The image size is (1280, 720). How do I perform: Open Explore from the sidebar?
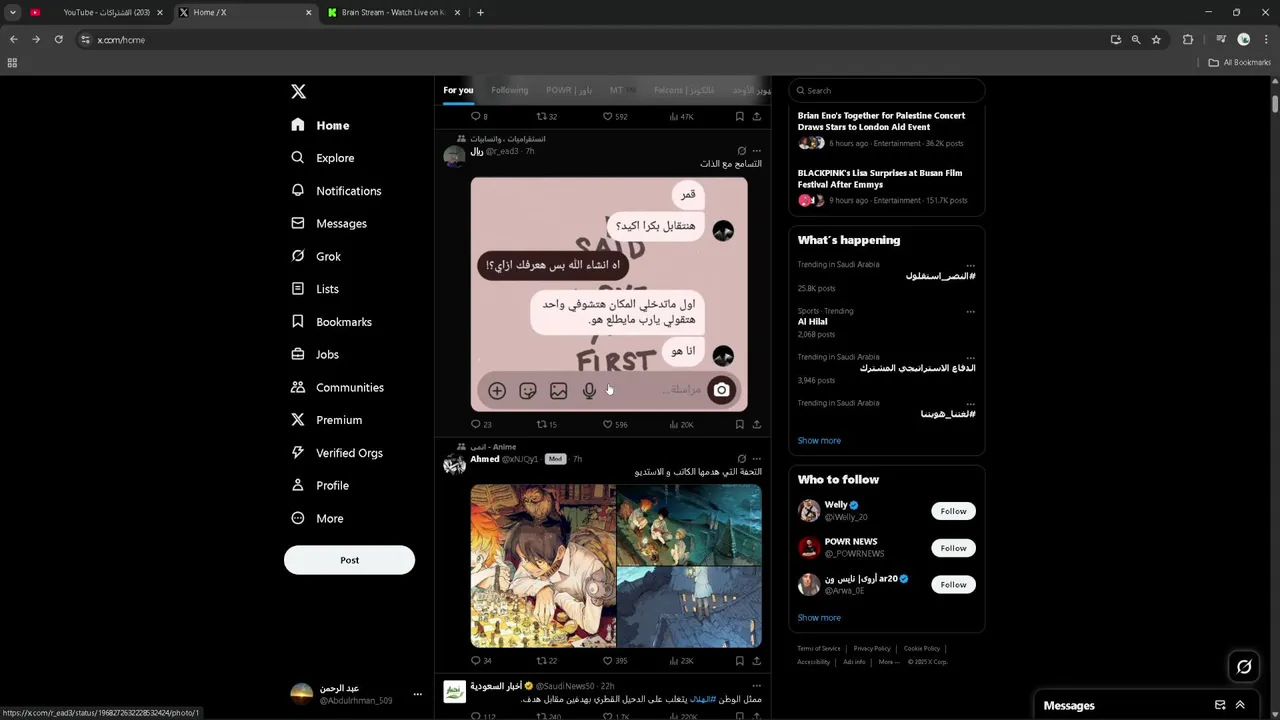click(x=323, y=158)
